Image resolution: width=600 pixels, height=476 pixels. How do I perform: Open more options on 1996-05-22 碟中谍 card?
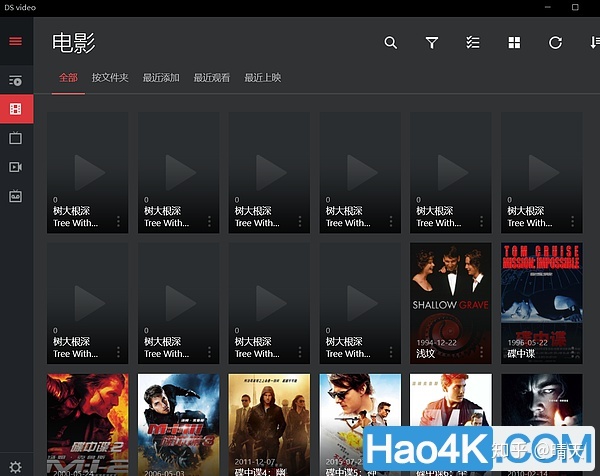tap(572, 352)
